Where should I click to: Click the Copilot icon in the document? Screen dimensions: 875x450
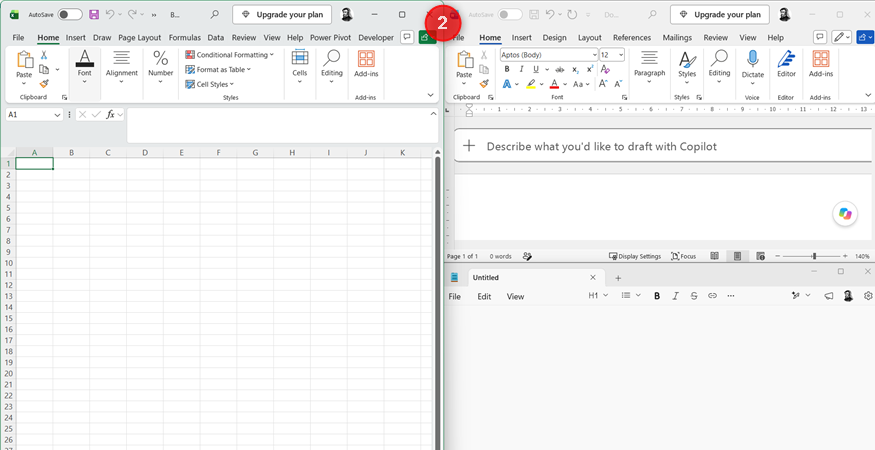pyautogui.click(x=845, y=214)
